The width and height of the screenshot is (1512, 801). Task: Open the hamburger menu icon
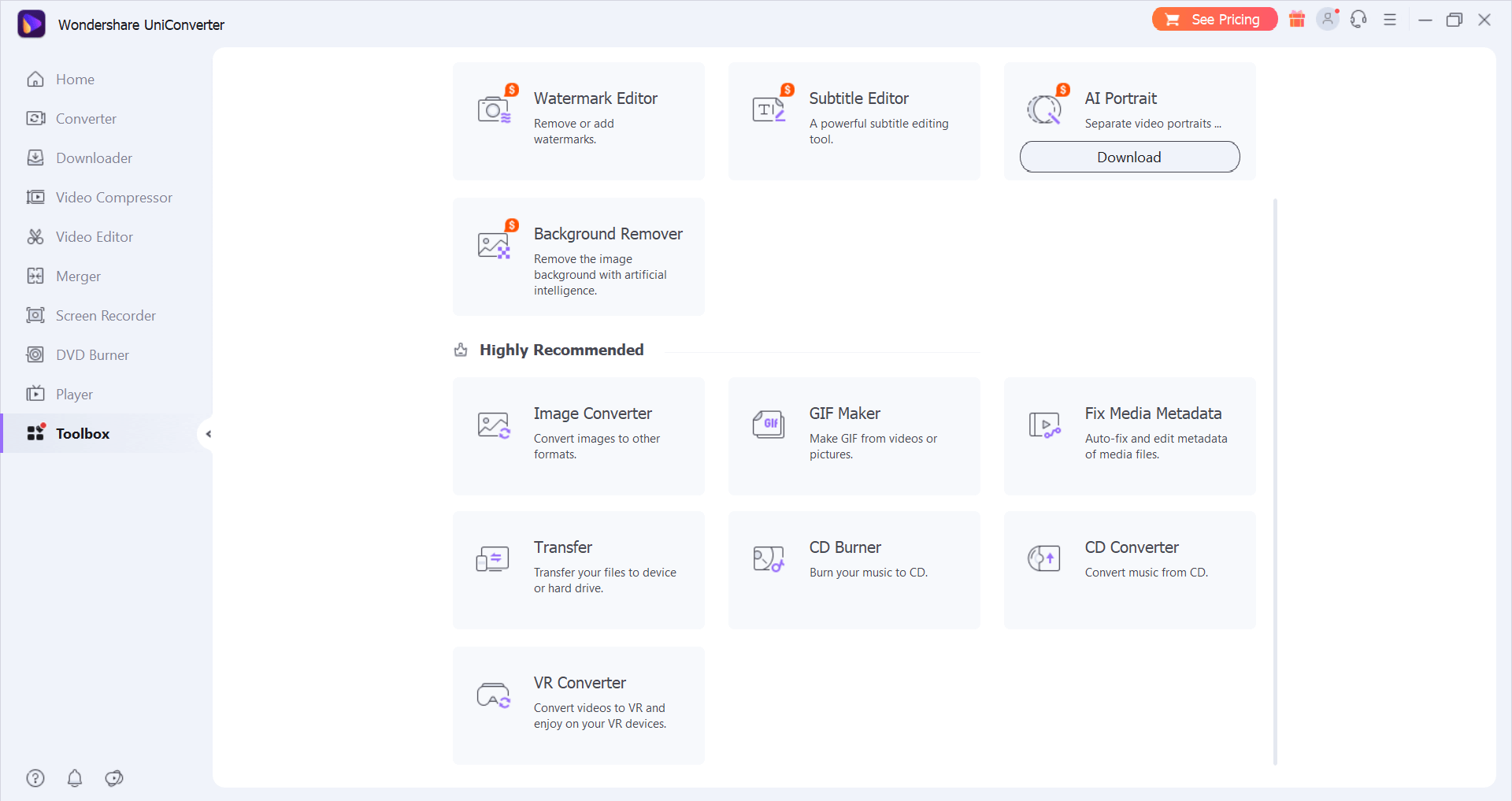pyautogui.click(x=1390, y=20)
